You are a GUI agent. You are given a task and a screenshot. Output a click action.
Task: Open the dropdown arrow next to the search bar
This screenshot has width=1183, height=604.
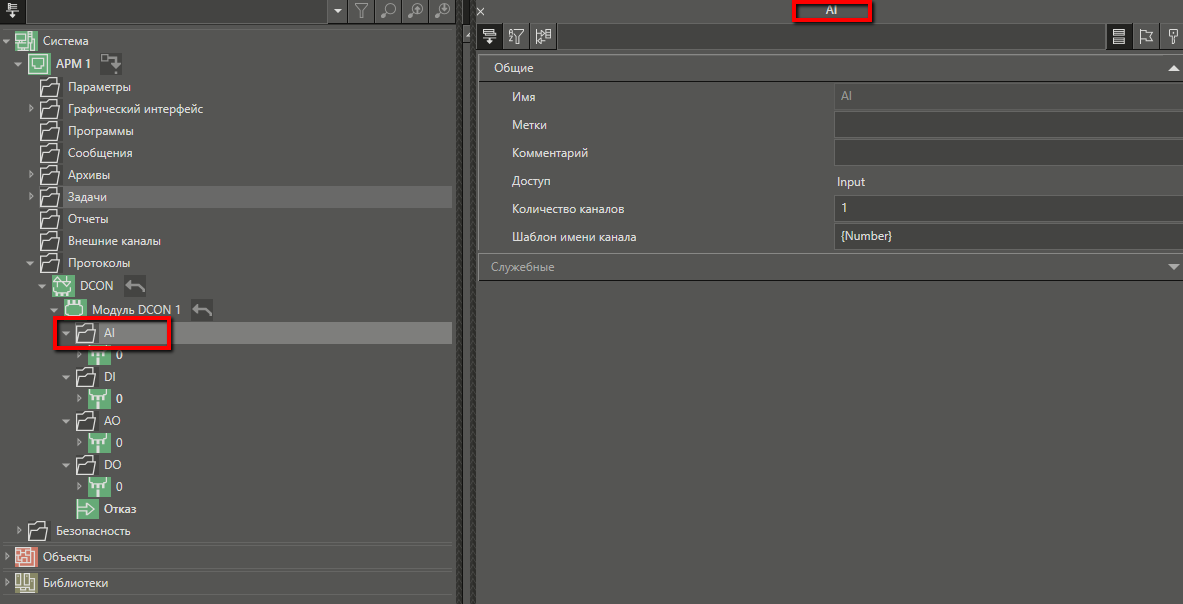(x=337, y=12)
